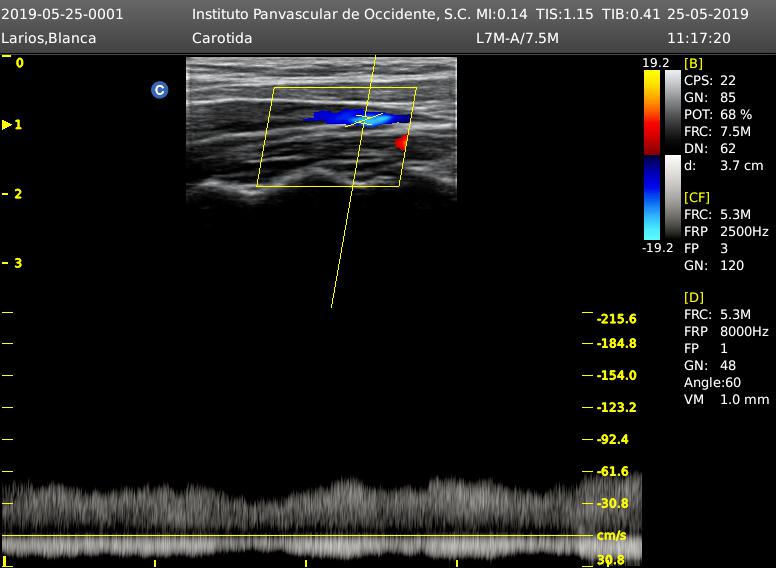The image size is (776, 568).
Task: Click the -92.4 velocity scale label
Action: pyautogui.click(x=613, y=439)
